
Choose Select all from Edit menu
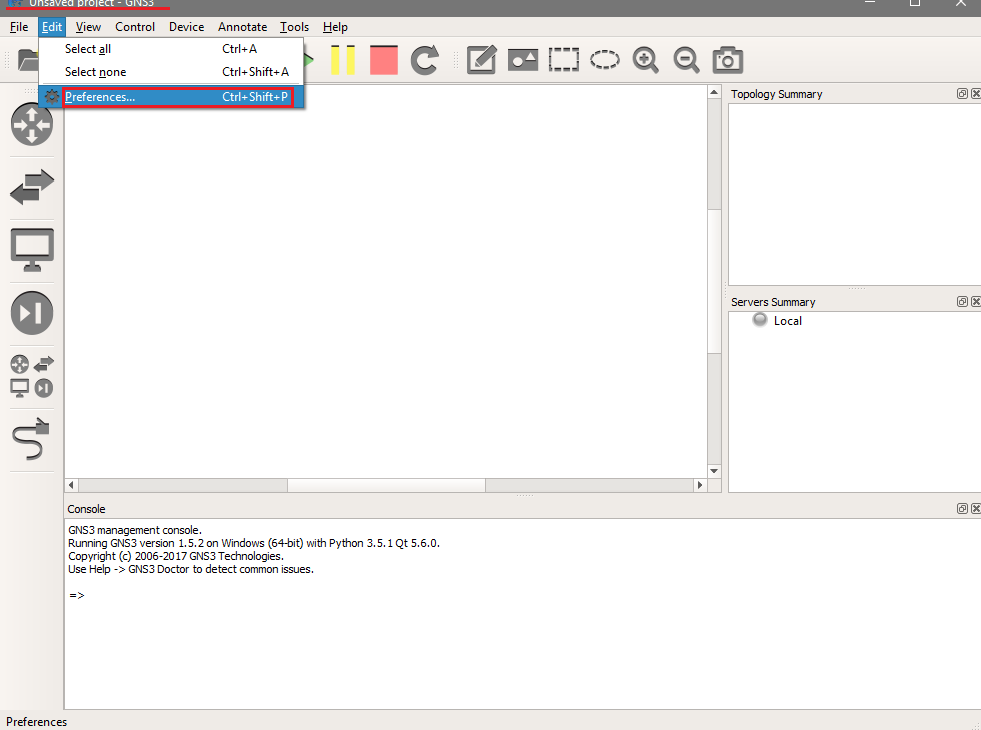[171, 49]
